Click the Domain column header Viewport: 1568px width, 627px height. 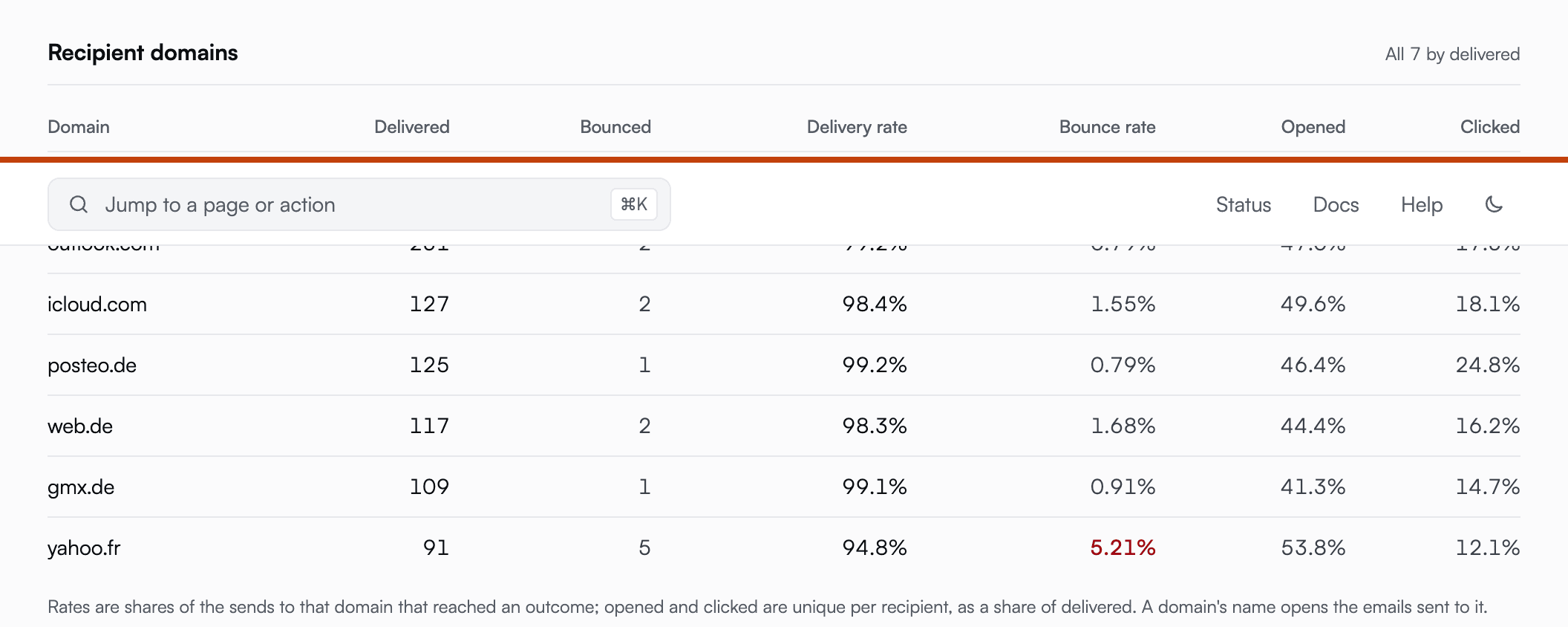click(79, 127)
